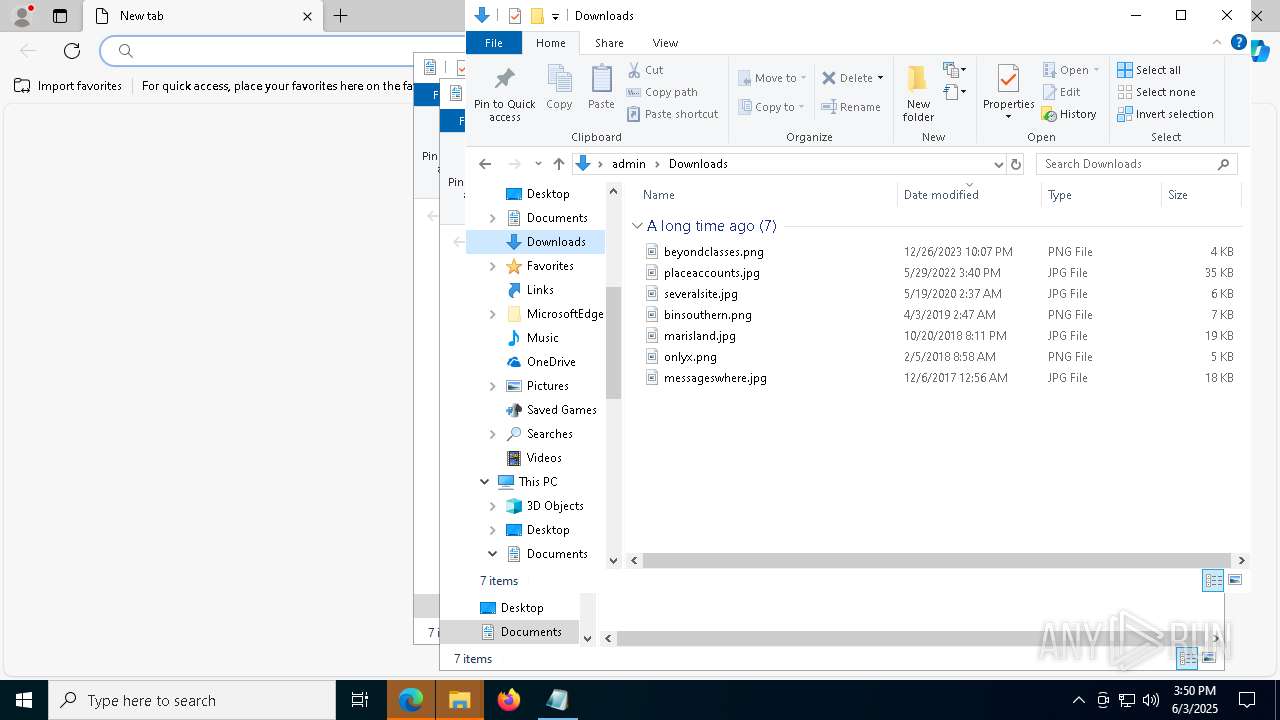Image resolution: width=1280 pixels, height=720 pixels.
Task: Open History in ribbon
Action: click(x=1069, y=114)
